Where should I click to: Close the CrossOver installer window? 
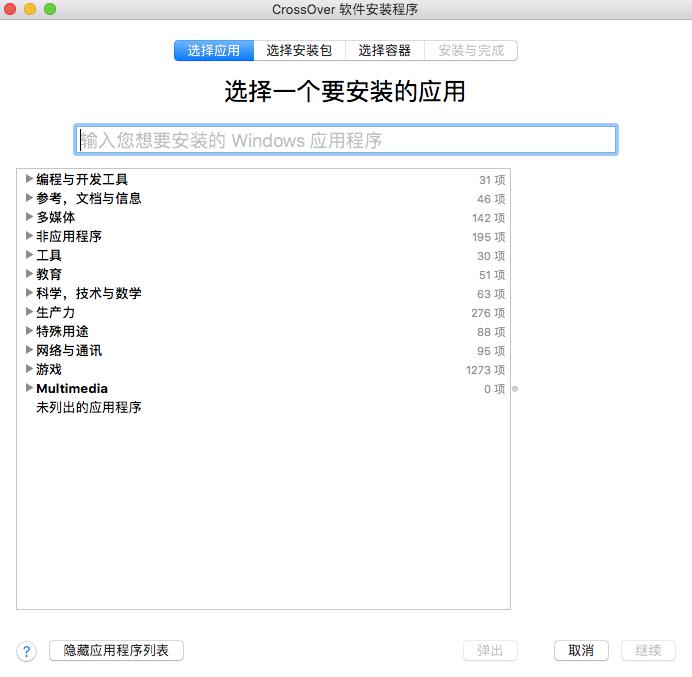coord(9,9)
